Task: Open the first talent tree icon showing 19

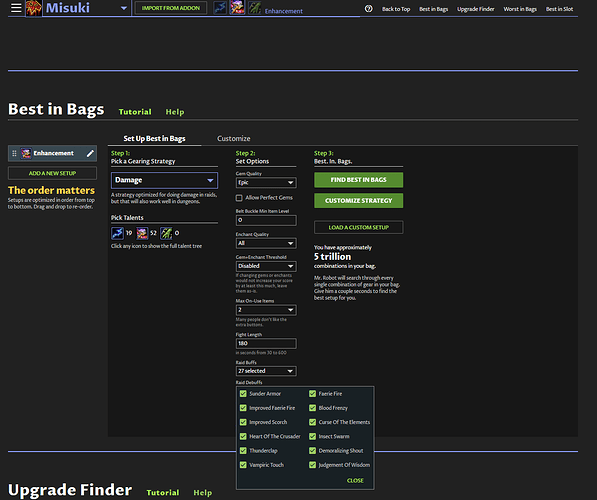Action: (x=117, y=233)
